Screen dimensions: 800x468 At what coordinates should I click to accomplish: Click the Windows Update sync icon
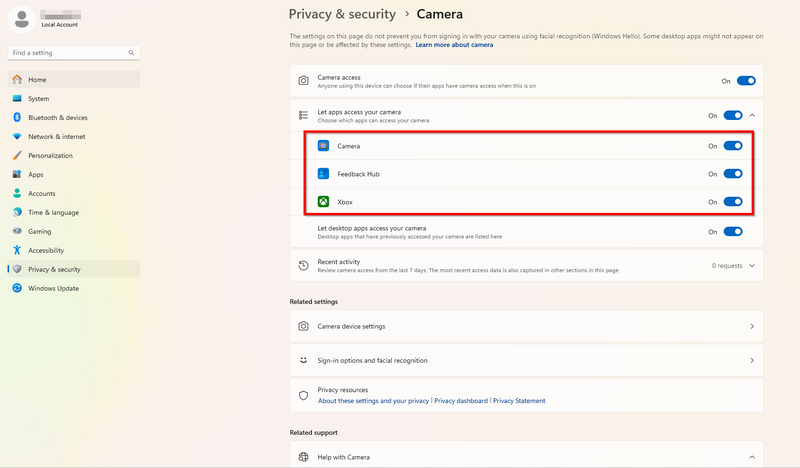(x=17, y=288)
